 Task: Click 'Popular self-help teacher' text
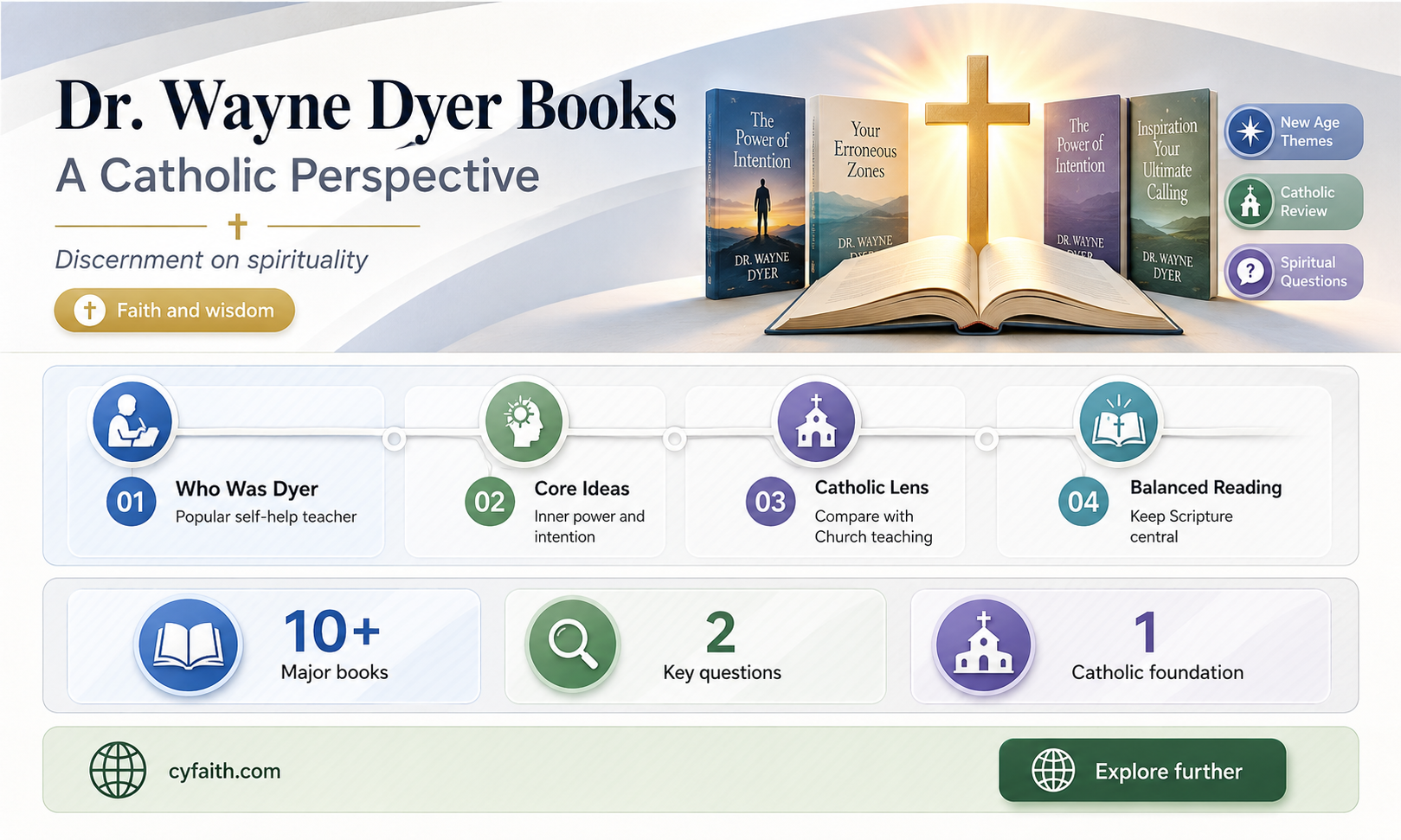266,516
